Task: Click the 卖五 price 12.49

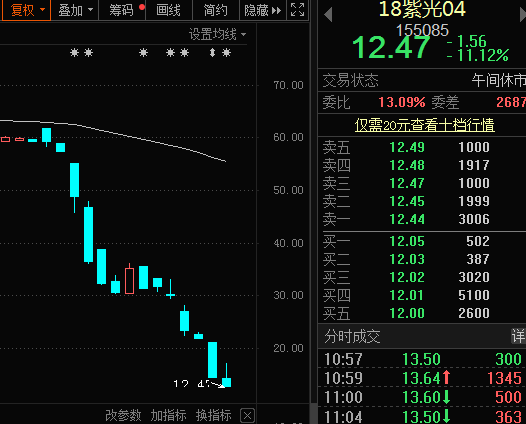Action: pos(407,147)
